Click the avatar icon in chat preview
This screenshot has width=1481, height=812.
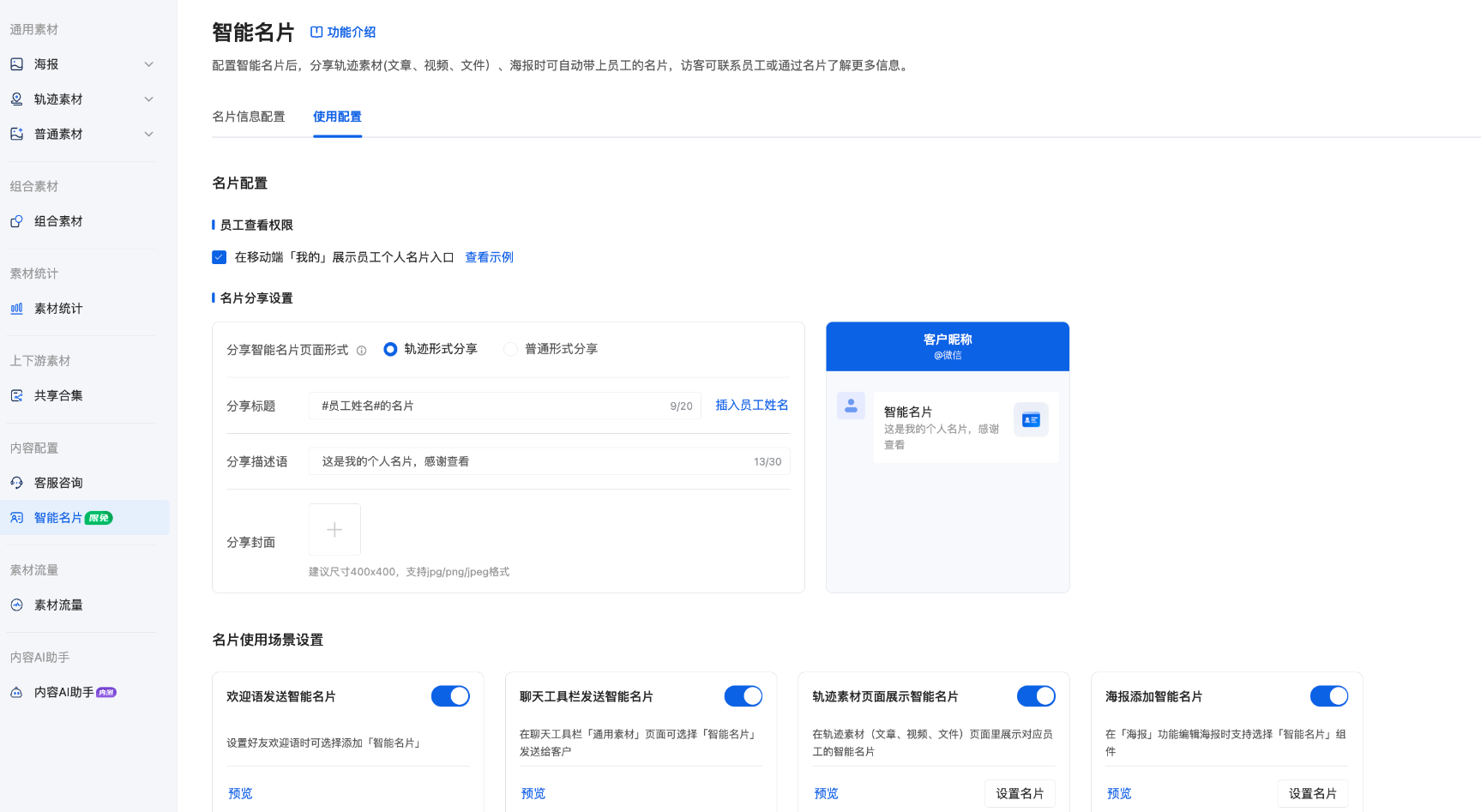851,406
